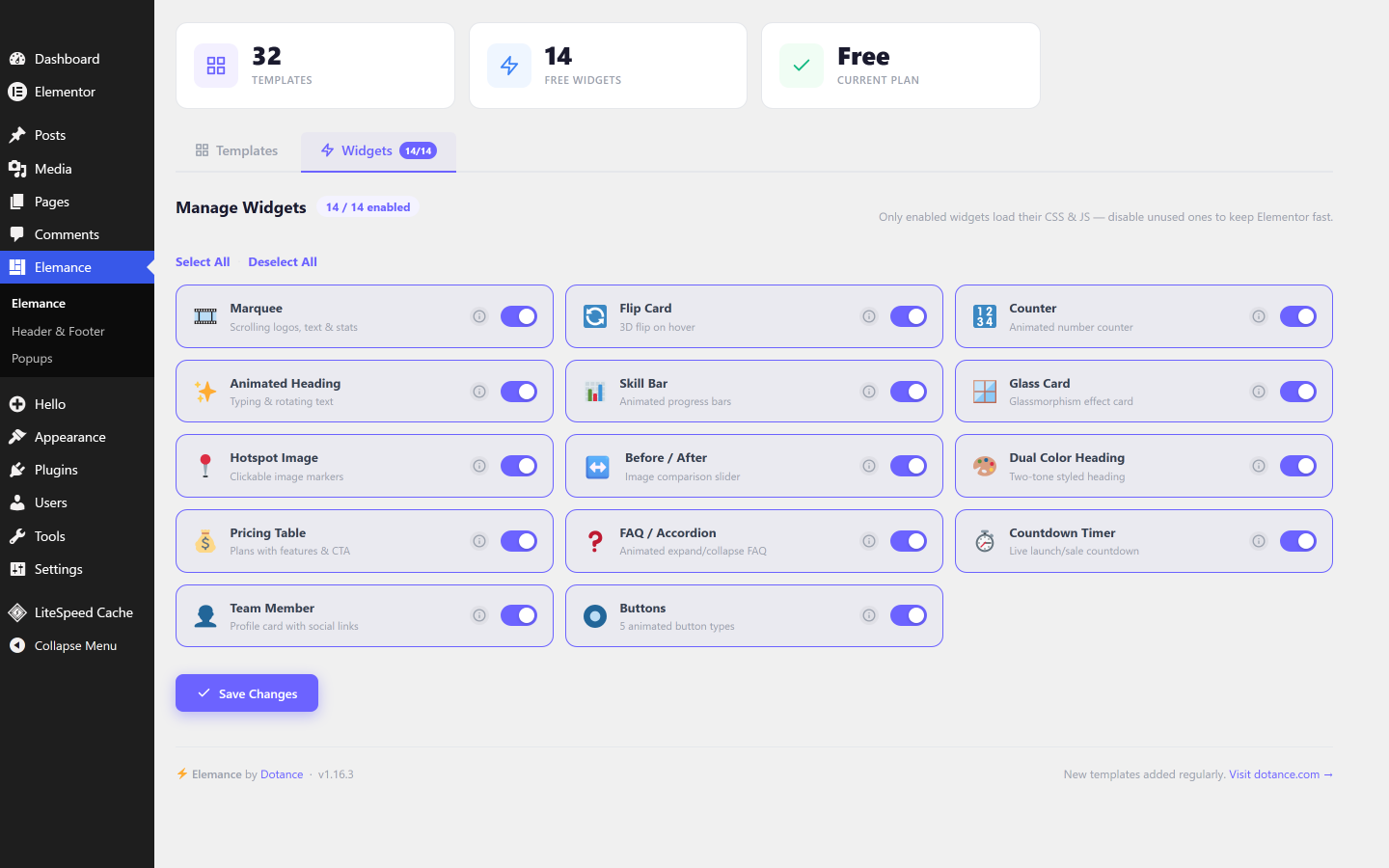Toggle the Before / After widget off

909,466
